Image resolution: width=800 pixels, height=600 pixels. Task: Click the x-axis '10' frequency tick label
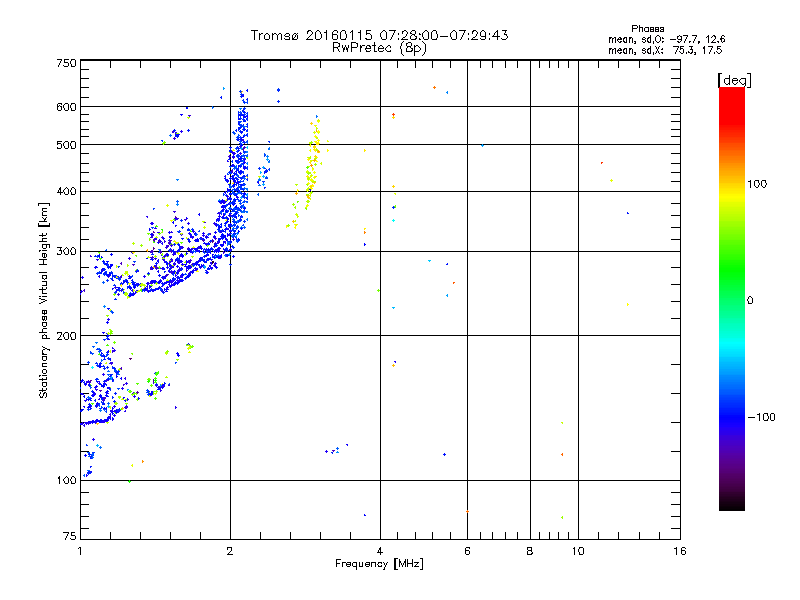pyautogui.click(x=578, y=551)
